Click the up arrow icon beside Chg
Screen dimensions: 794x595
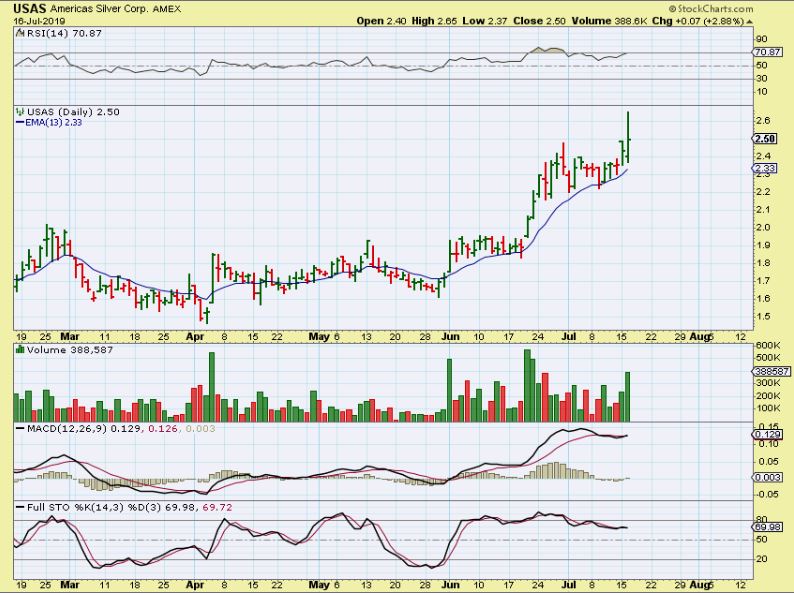pyautogui.click(x=749, y=22)
